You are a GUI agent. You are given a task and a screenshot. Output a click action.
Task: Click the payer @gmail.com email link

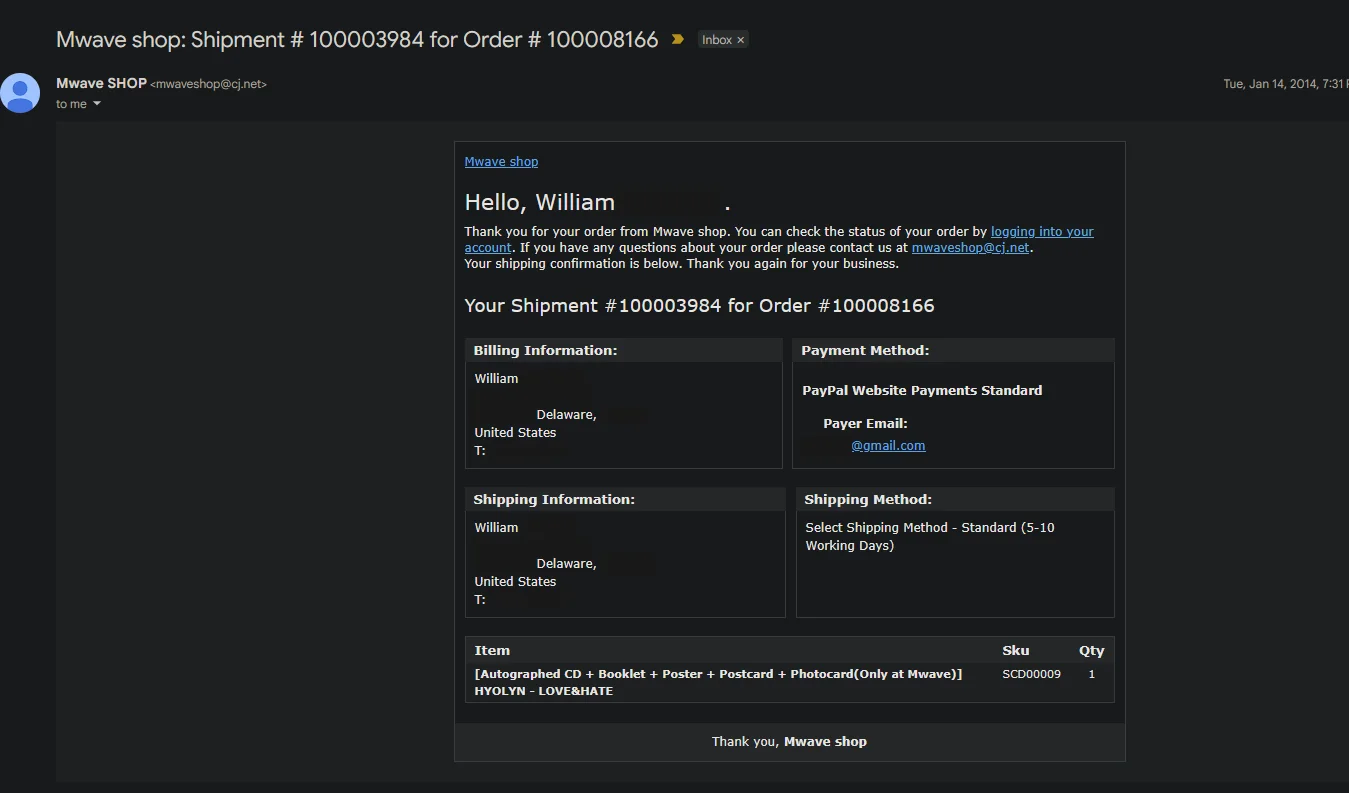(888, 445)
